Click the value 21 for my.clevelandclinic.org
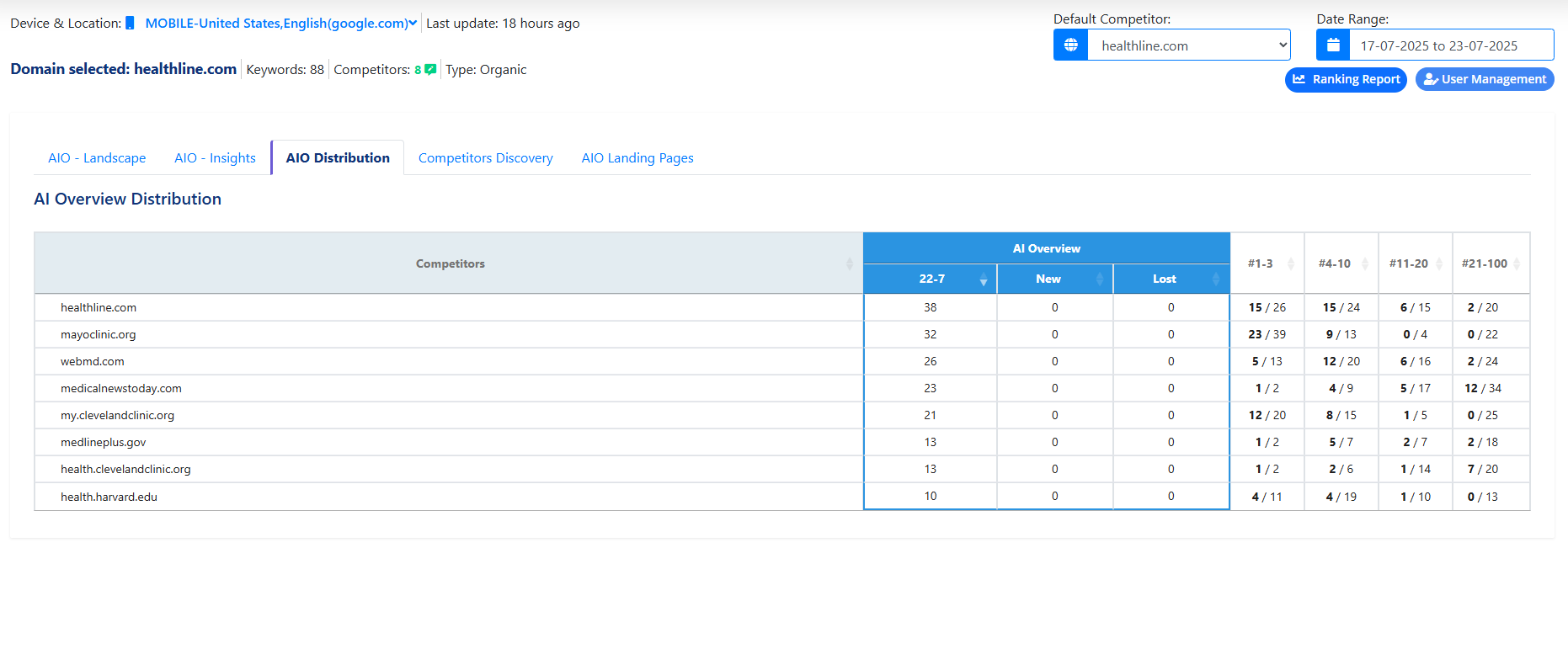Viewport: 1568px width, 665px height. pos(931,415)
